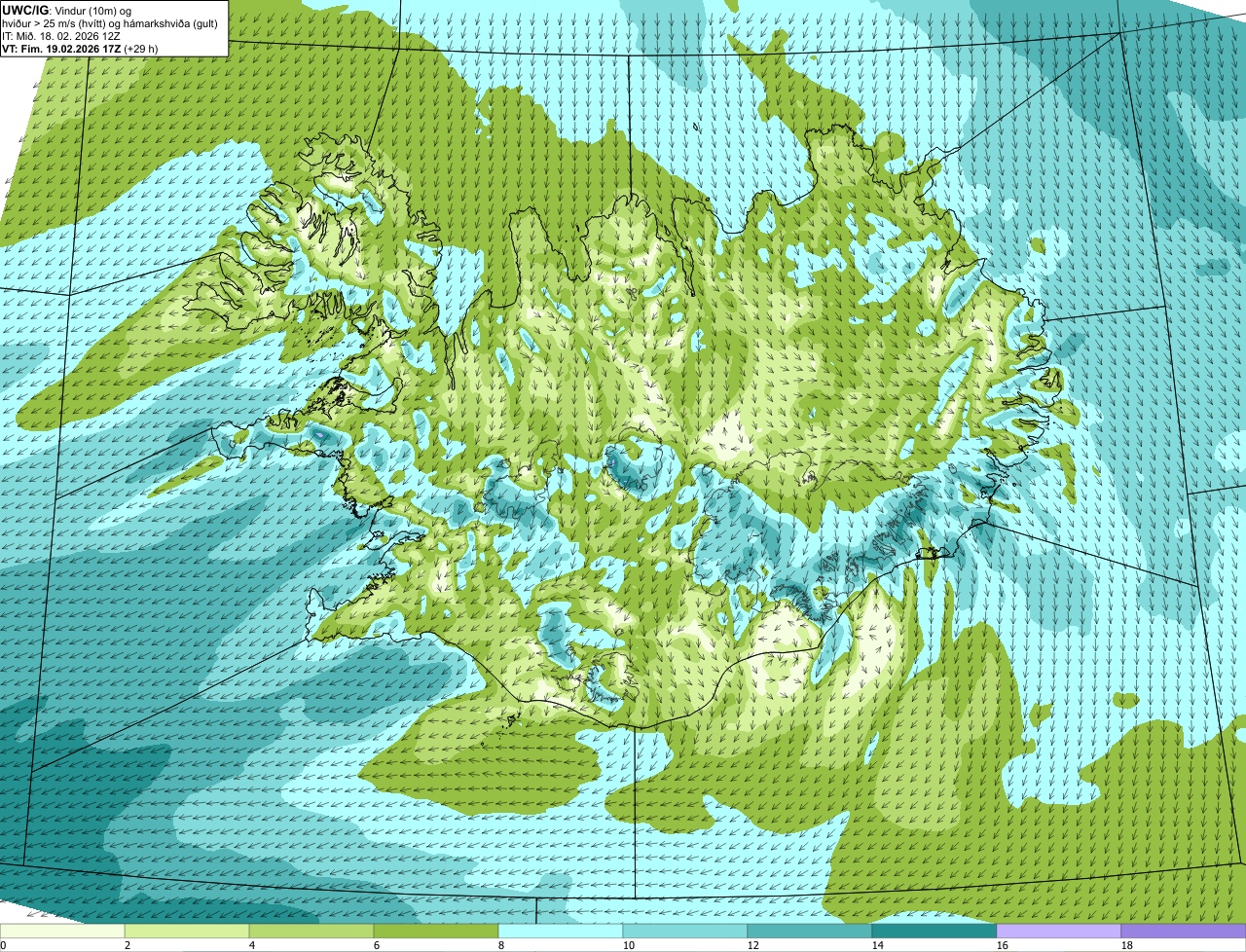The width and height of the screenshot is (1246, 952).
Task: Click the '(+29 h)' forecast lead text
Action: pos(141,48)
